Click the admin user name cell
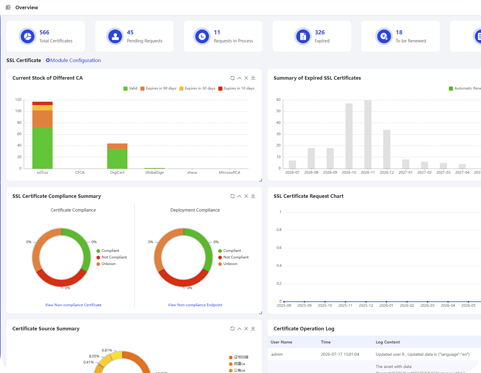Viewport: 481px width, 373px height. (277, 354)
